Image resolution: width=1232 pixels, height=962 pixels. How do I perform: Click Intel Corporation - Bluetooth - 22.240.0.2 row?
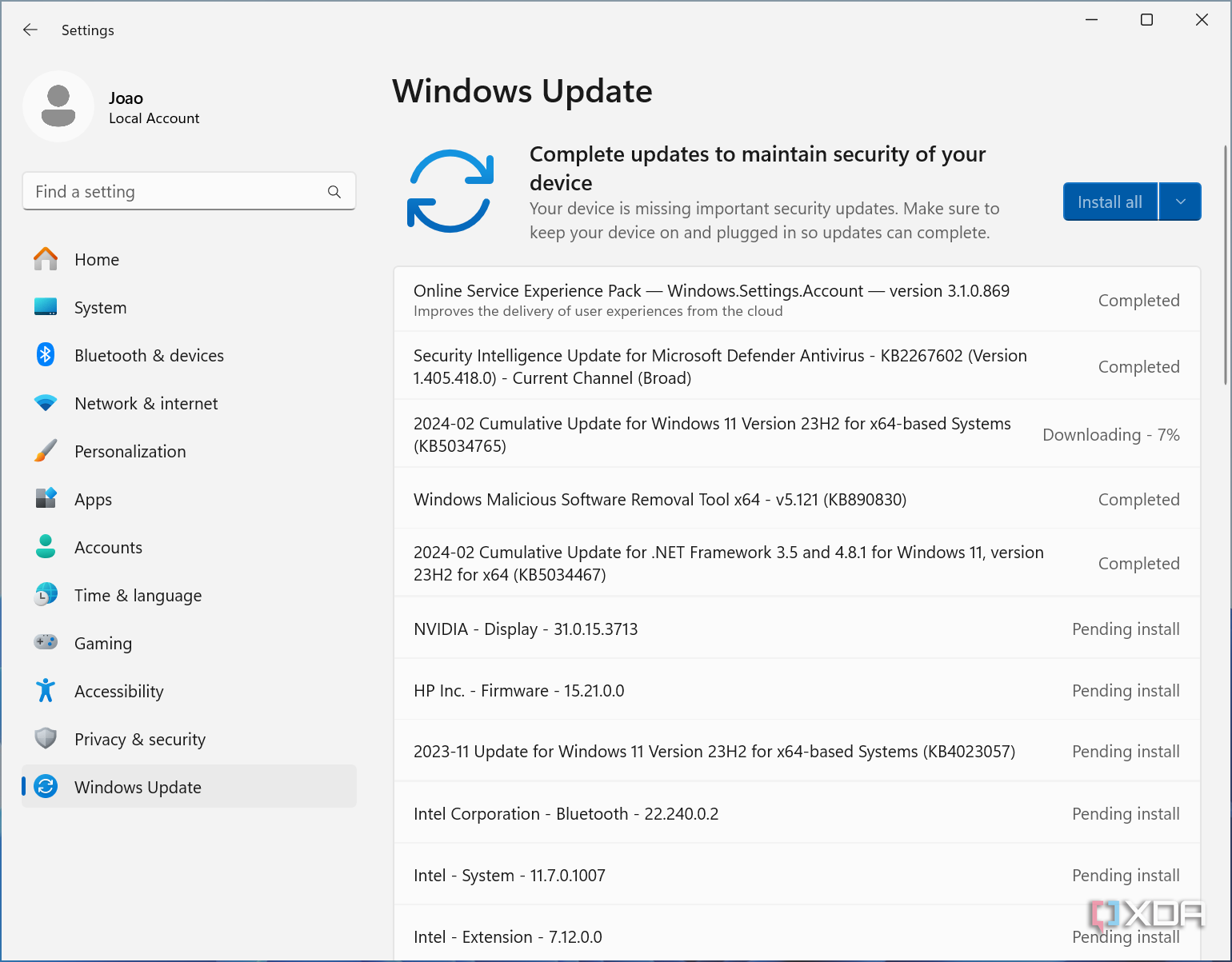[x=797, y=813]
